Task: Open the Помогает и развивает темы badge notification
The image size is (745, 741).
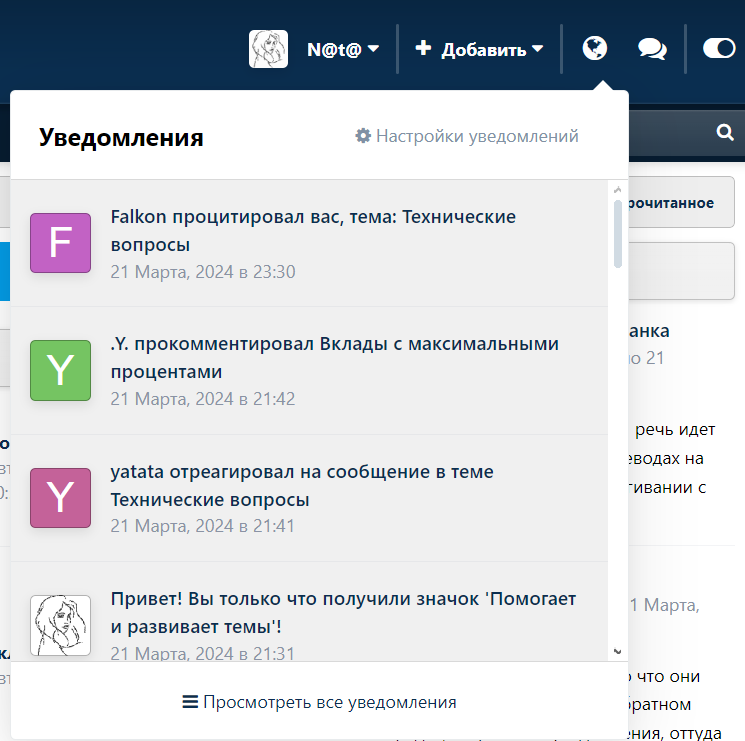Action: (x=309, y=612)
